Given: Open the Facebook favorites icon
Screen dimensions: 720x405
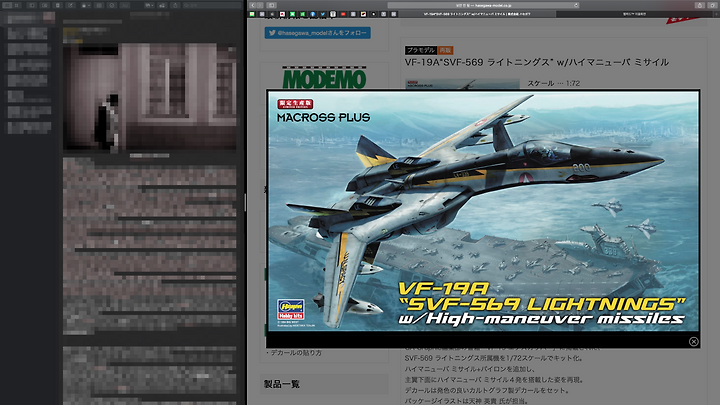Looking at the screenshot, I should [312, 14].
